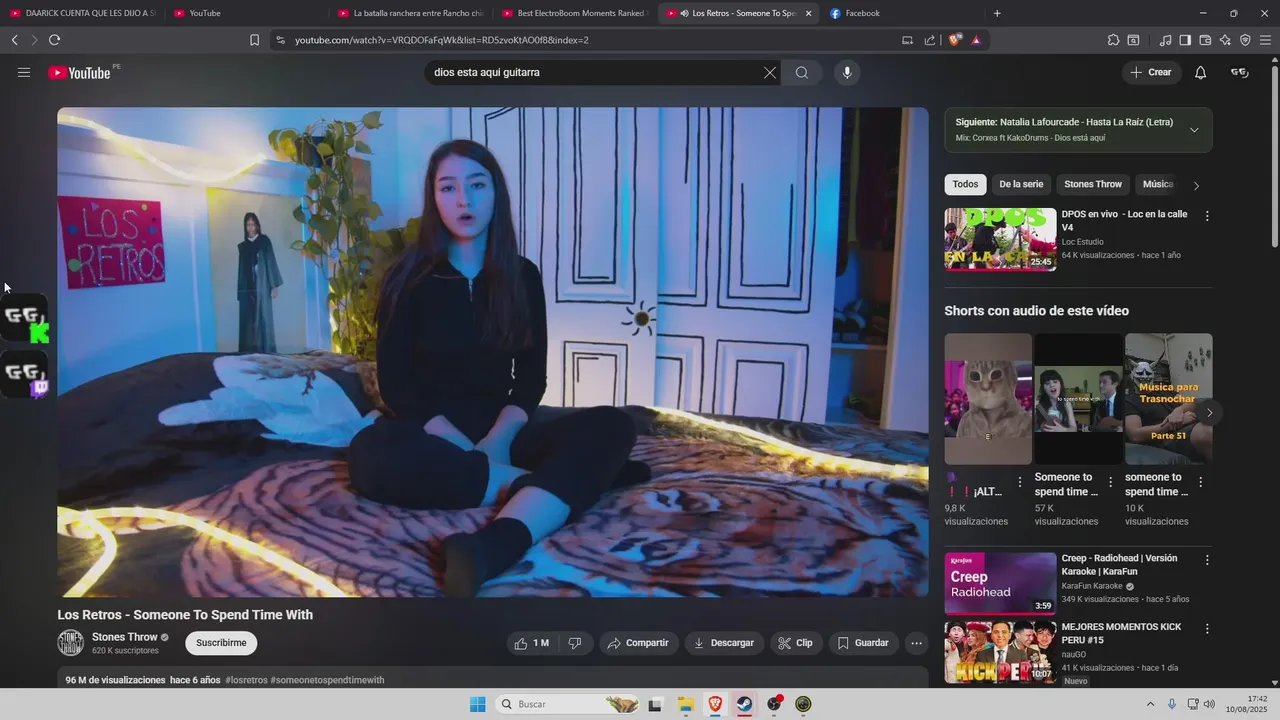This screenshot has width=1280, height=720.
Task: Open File Explorer from the taskbar
Action: coord(685,704)
